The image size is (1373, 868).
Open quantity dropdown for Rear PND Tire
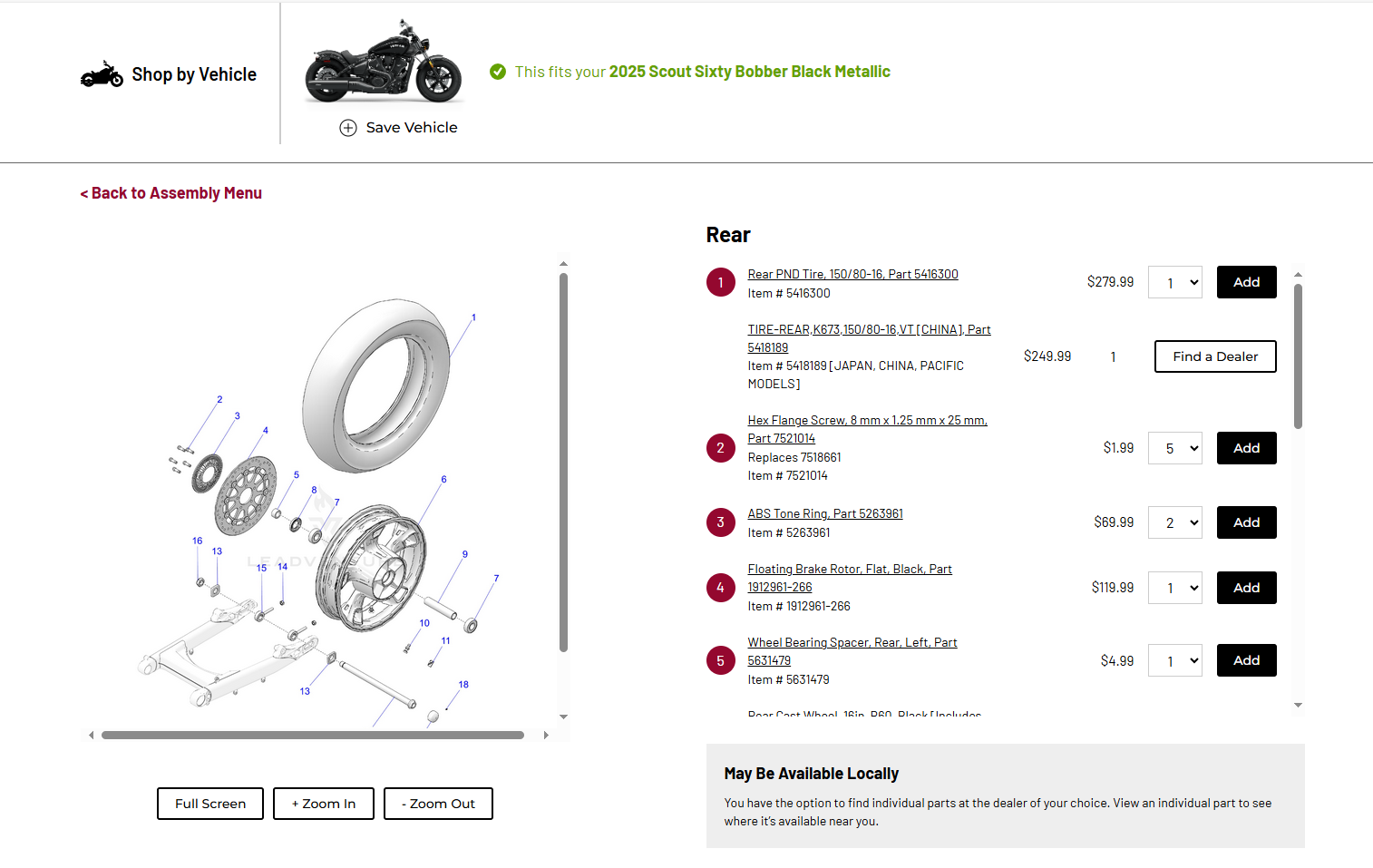[1175, 282]
